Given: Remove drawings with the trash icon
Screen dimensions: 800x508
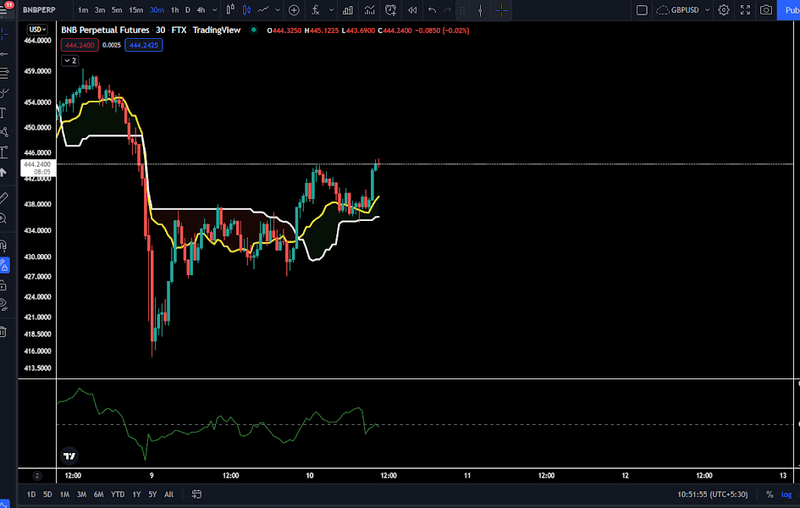Looking at the screenshot, I should tap(5, 332).
